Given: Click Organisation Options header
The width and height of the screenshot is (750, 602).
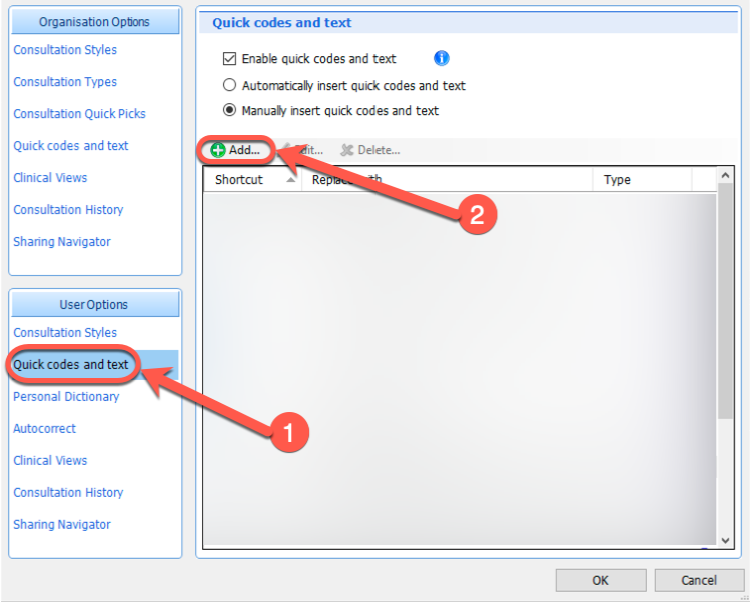Looking at the screenshot, I should pyautogui.click(x=95, y=22).
